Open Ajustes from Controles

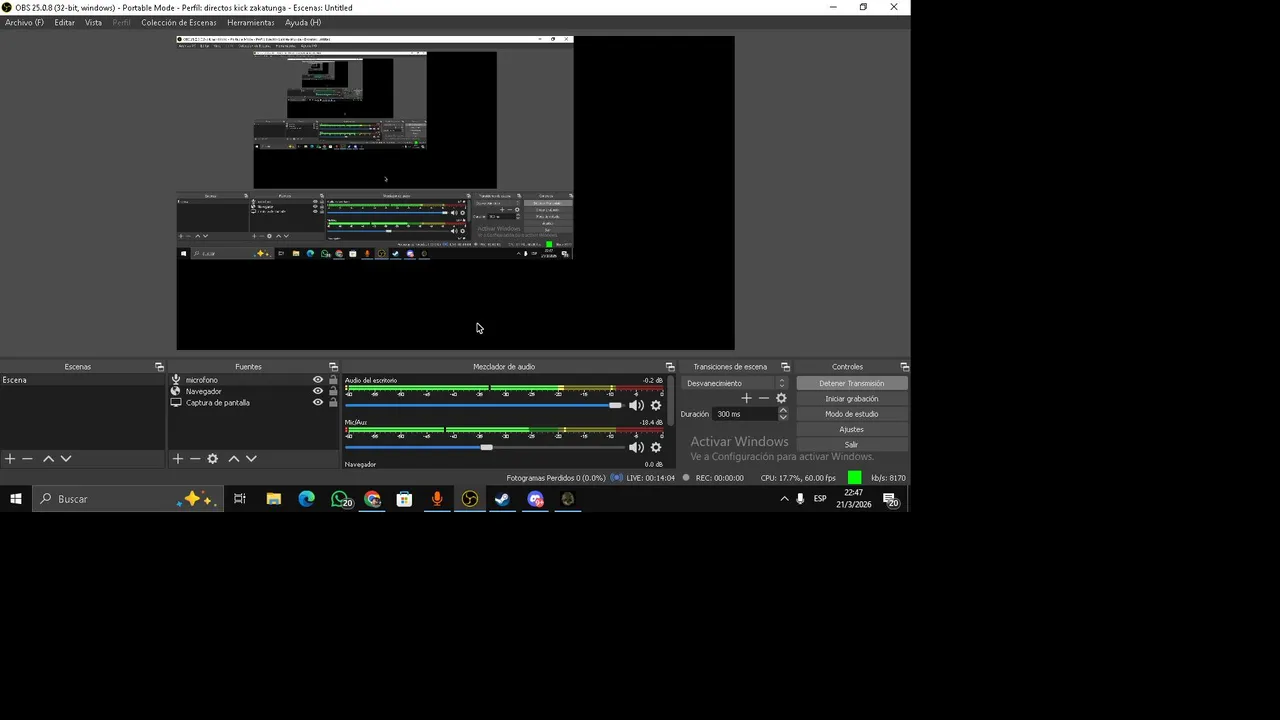point(852,429)
